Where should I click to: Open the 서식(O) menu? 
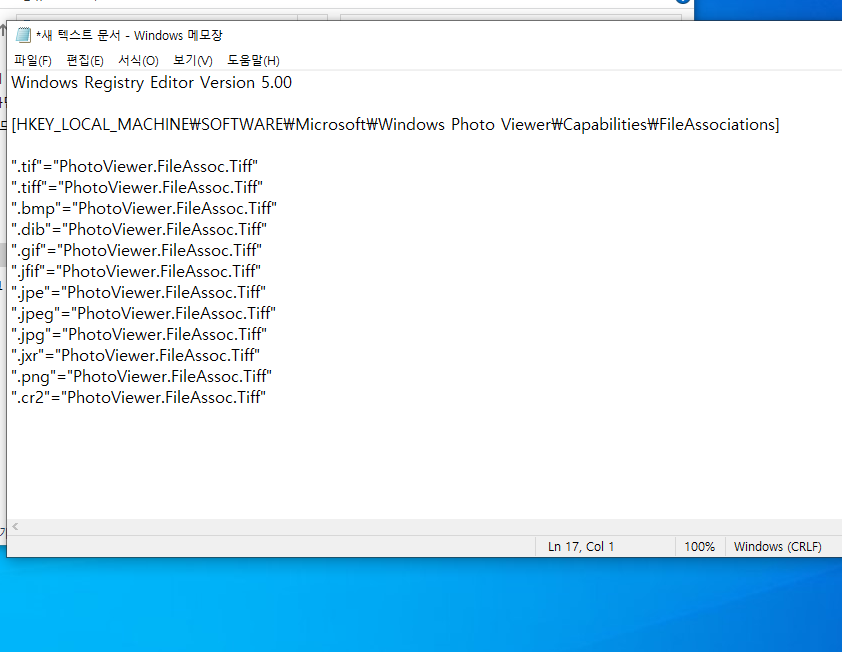pos(139,61)
